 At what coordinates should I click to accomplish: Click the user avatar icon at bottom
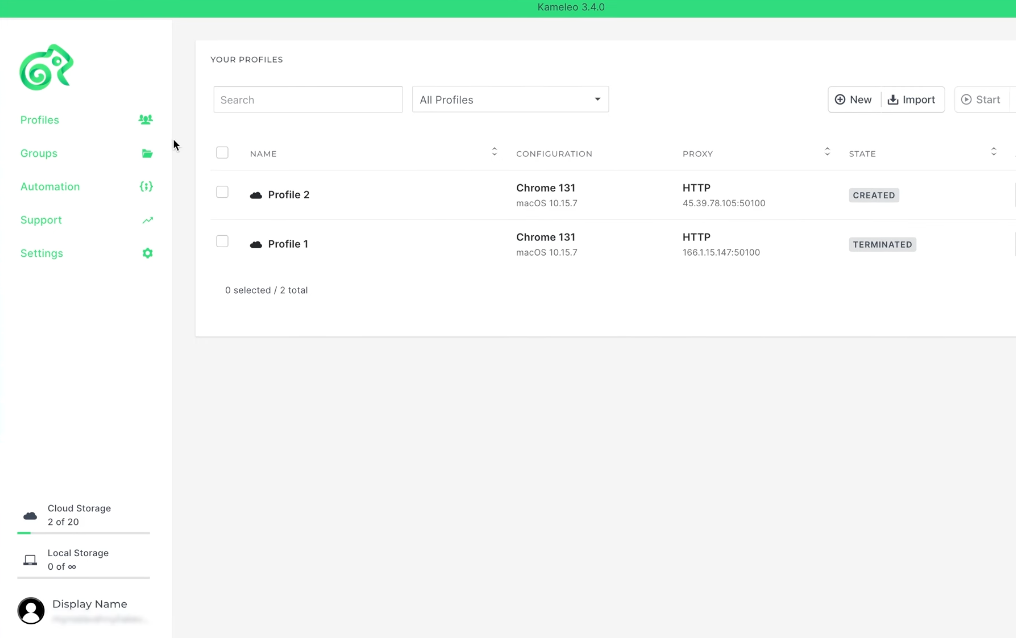coord(31,610)
